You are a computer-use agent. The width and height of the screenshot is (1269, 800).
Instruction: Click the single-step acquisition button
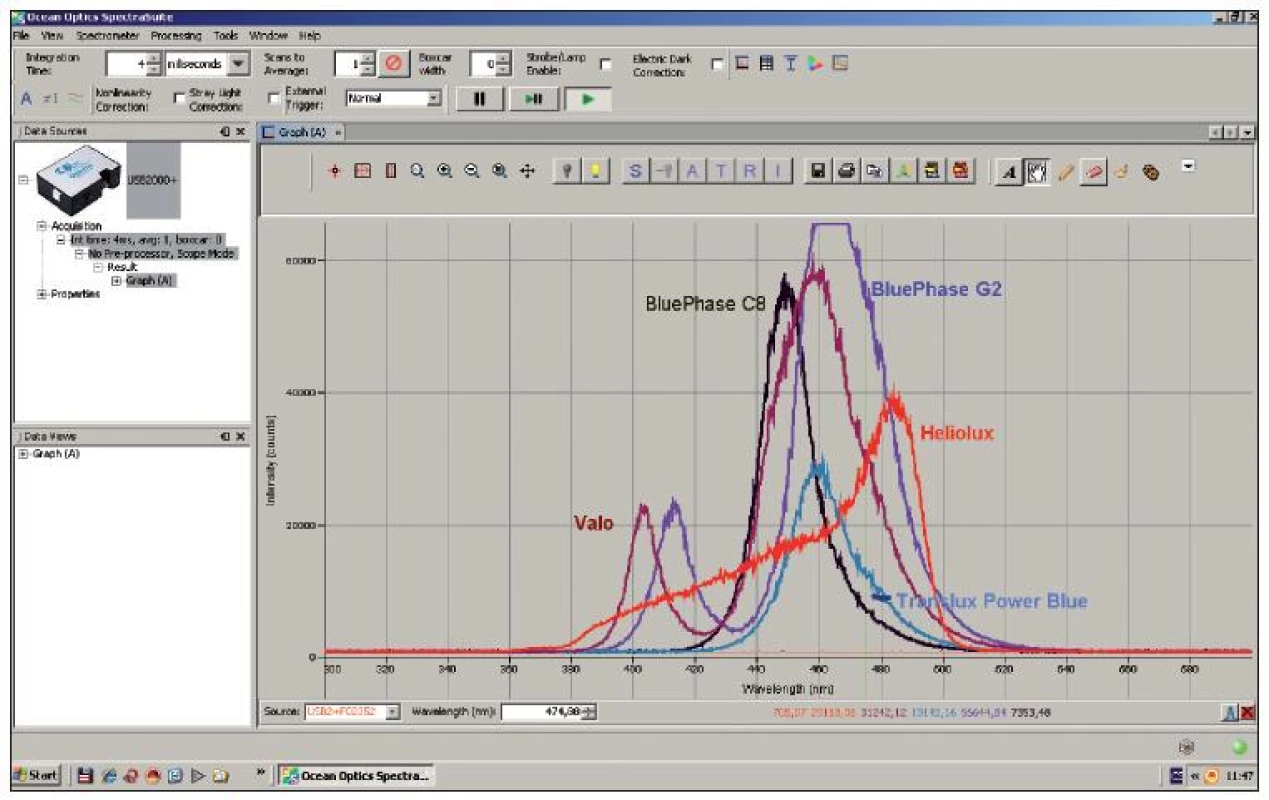coord(533,99)
